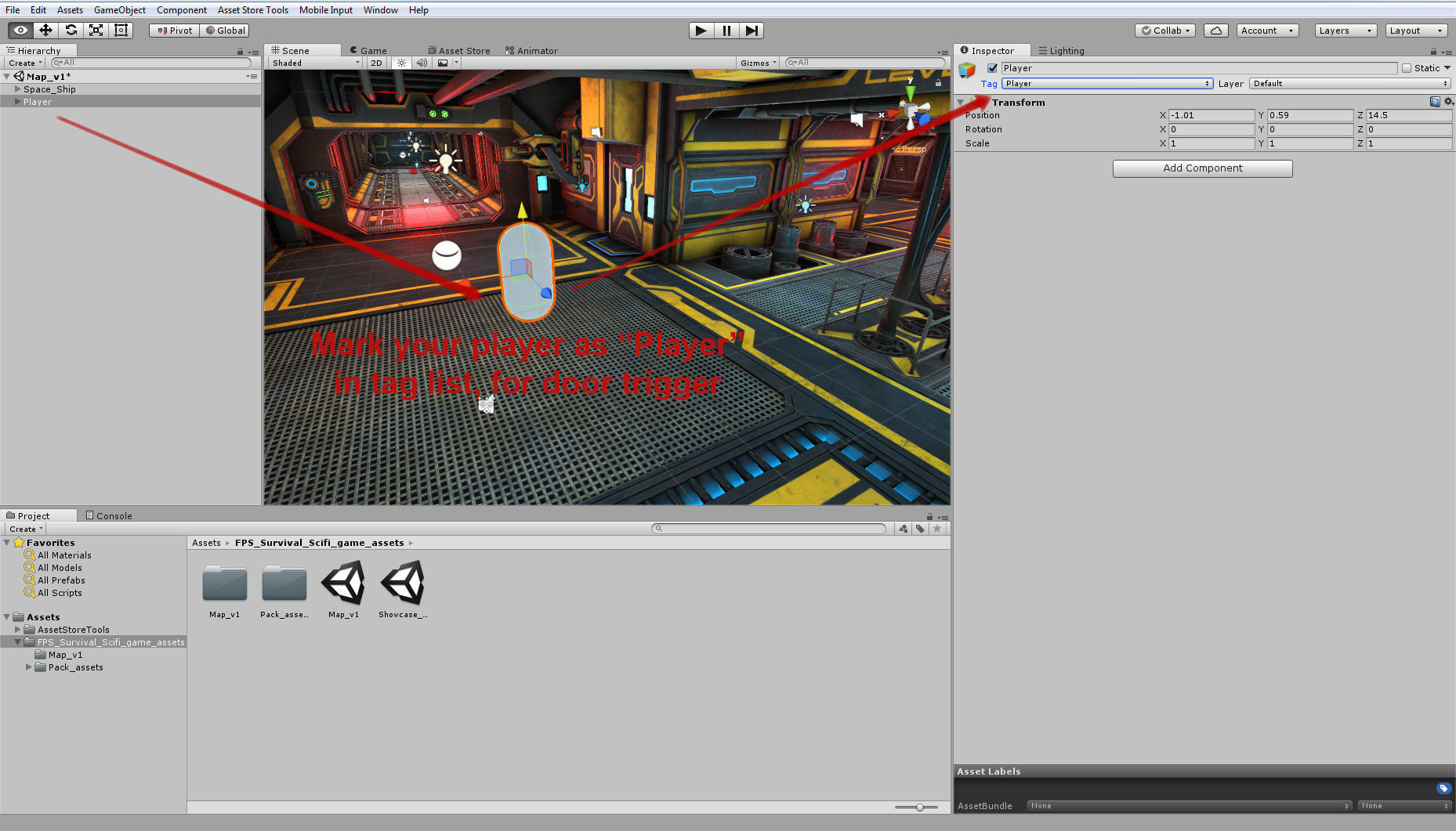Open Transform component help icon

[x=1435, y=102]
